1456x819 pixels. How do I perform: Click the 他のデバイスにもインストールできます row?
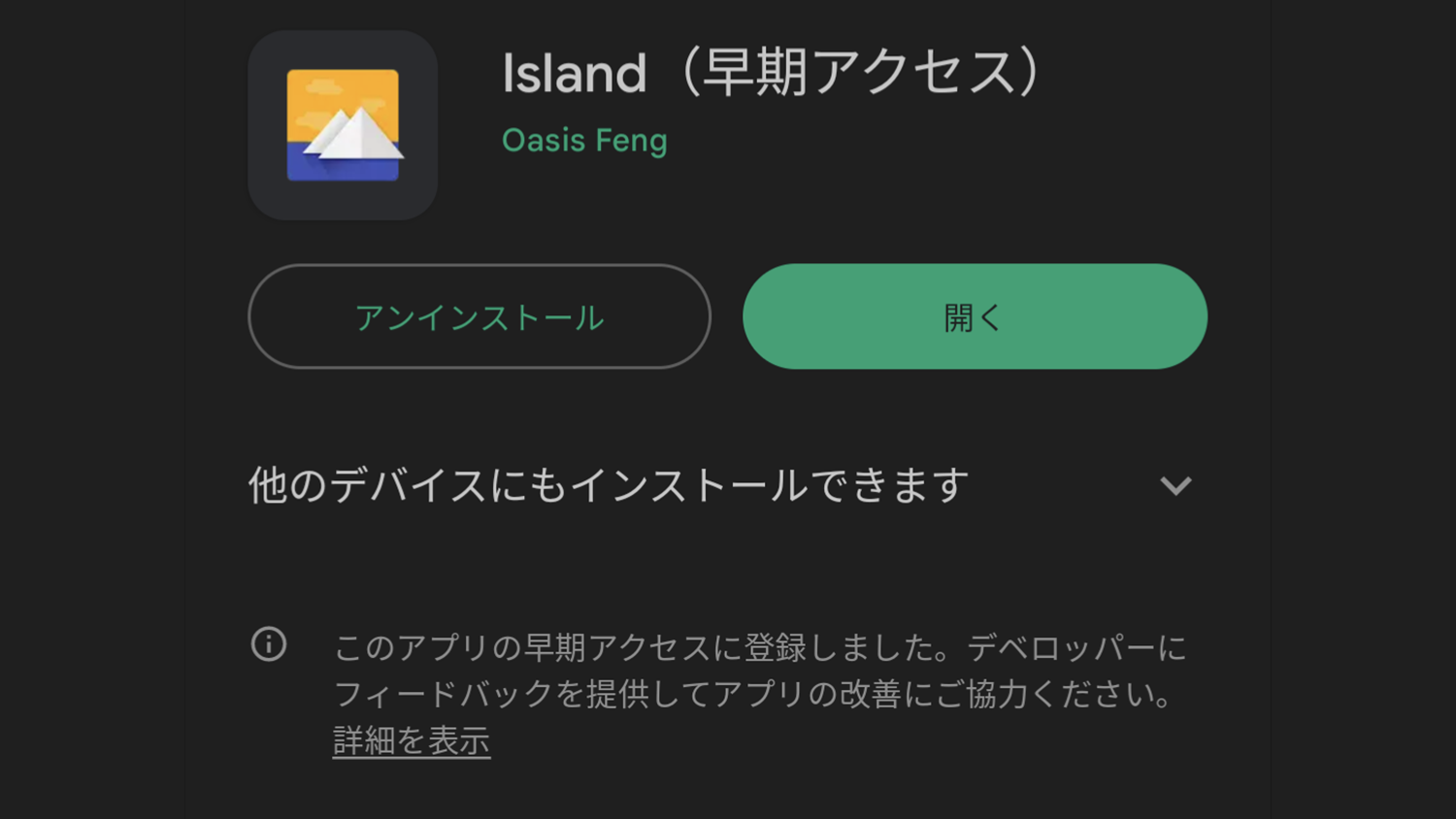[609, 485]
